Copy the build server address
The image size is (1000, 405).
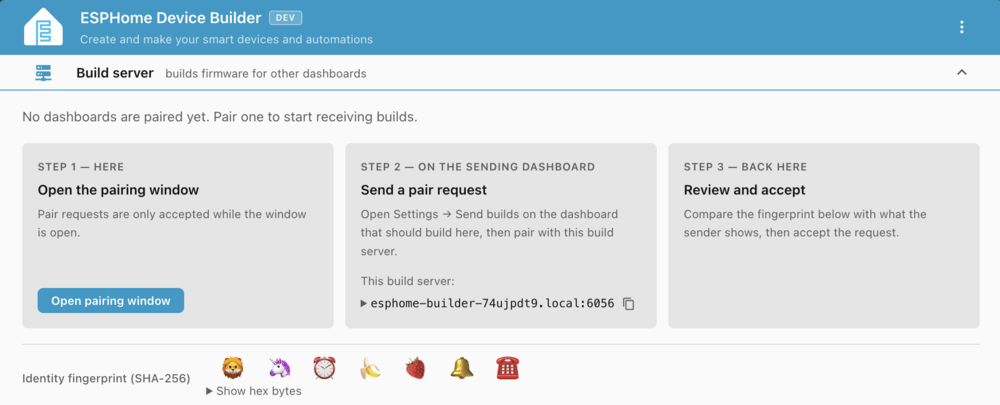pos(628,304)
